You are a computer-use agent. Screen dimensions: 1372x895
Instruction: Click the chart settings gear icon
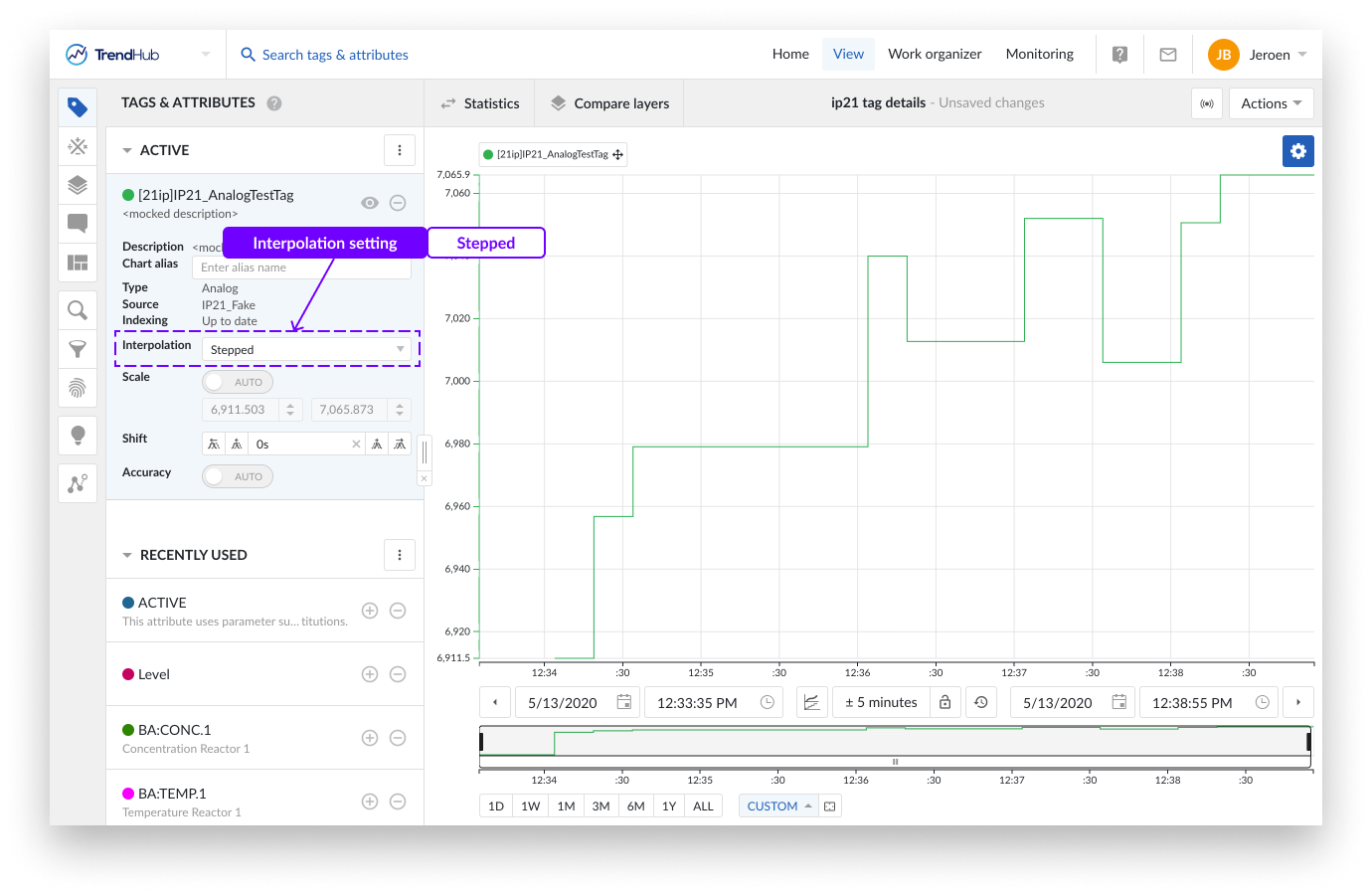tap(1297, 151)
